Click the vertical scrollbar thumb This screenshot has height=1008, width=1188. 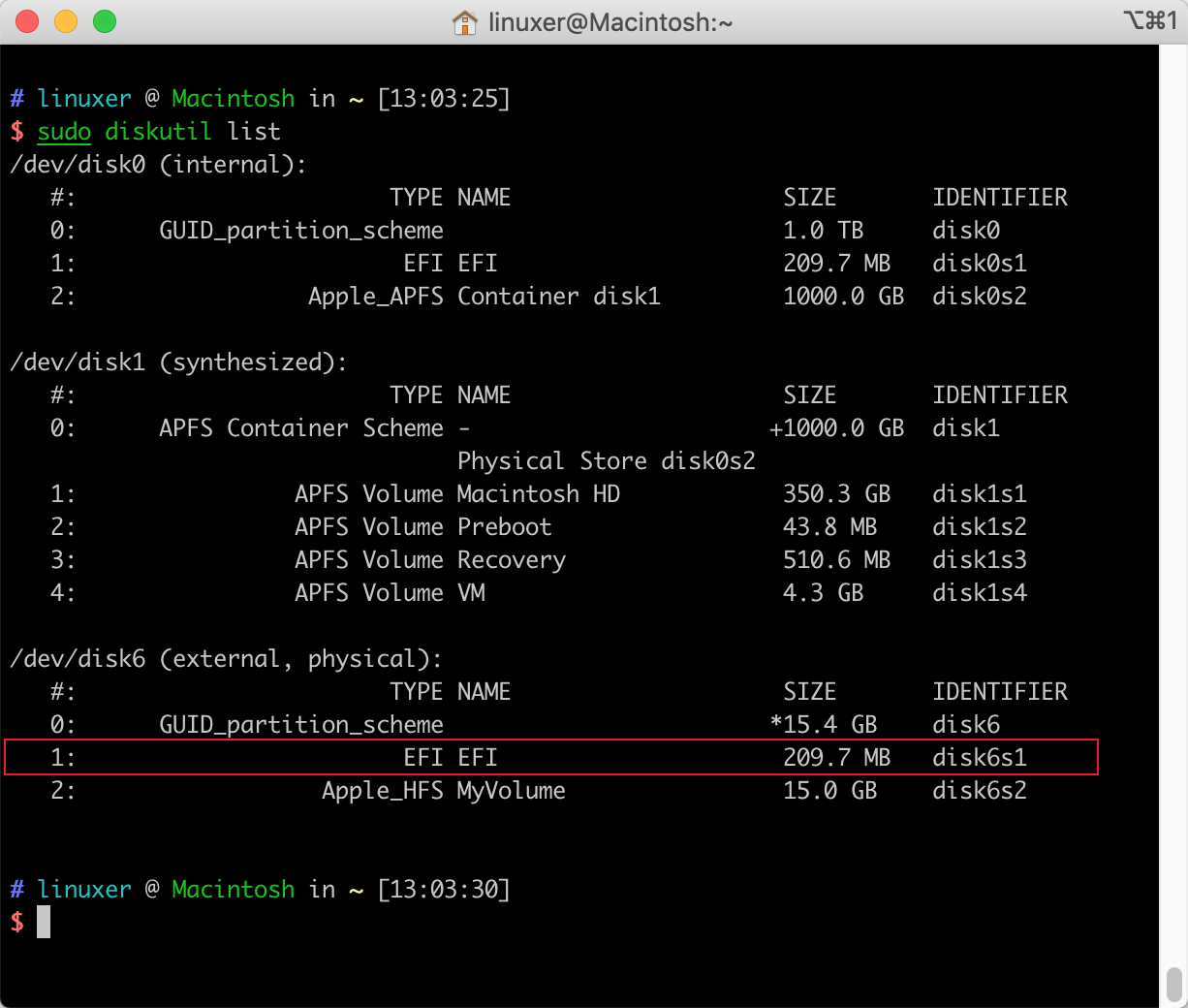pos(1173,987)
